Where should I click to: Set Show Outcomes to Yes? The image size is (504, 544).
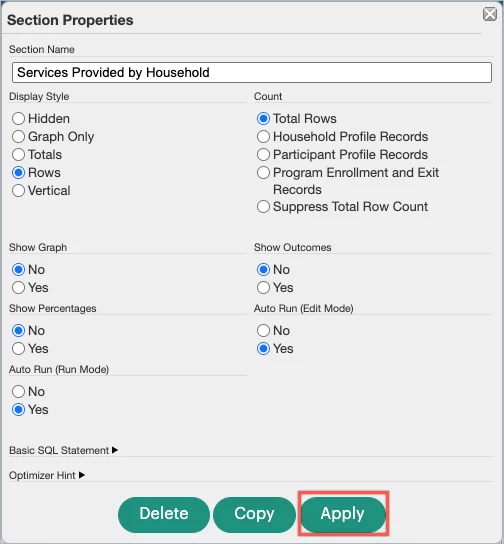point(263,288)
